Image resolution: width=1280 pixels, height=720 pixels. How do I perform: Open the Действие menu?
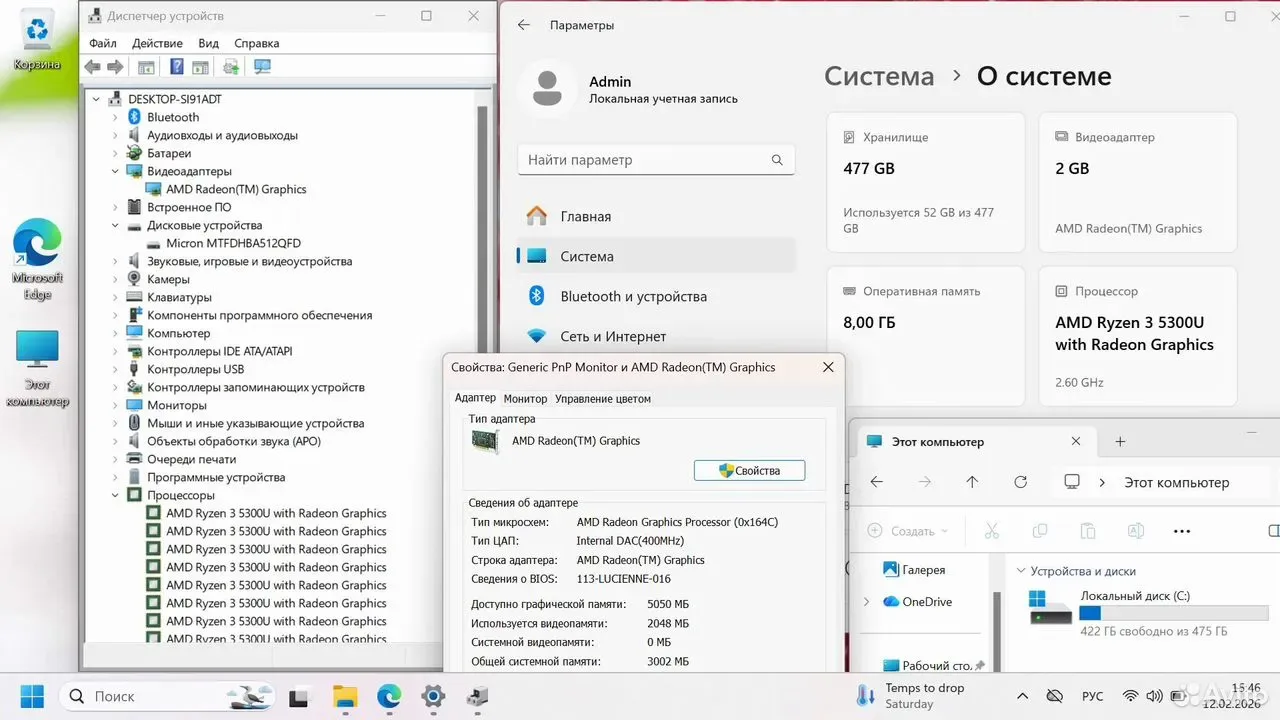coord(157,44)
